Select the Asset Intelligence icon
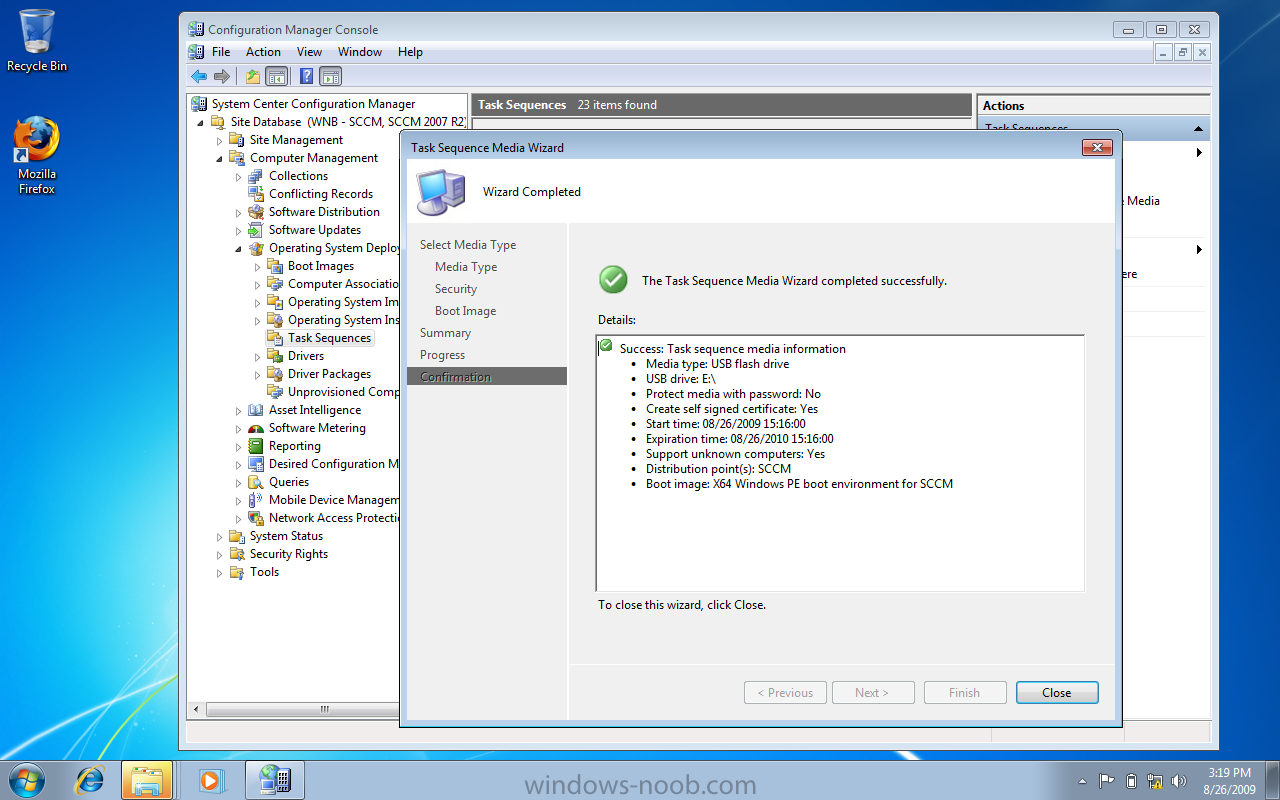This screenshot has width=1280, height=800. coord(256,410)
